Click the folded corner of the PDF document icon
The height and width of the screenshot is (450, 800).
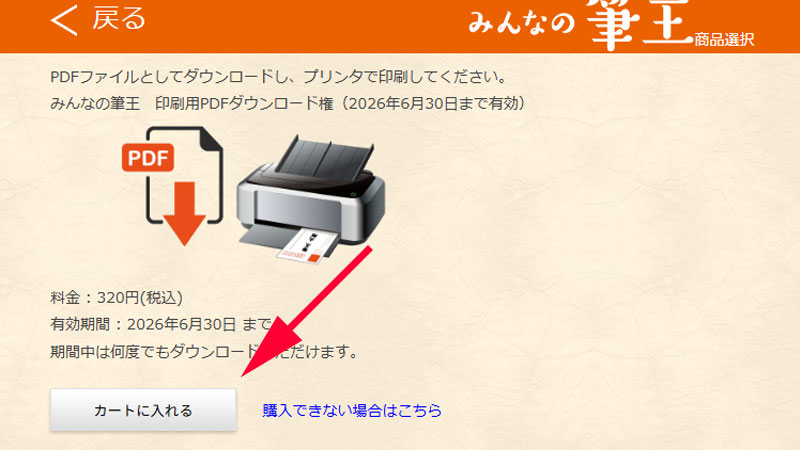211,138
